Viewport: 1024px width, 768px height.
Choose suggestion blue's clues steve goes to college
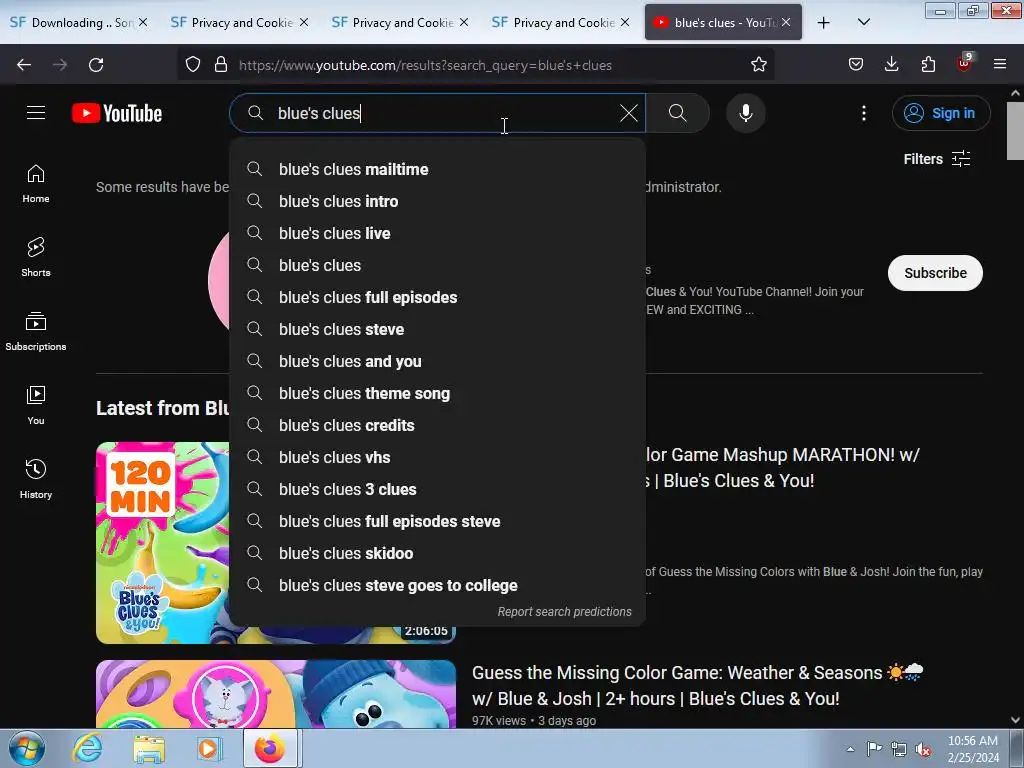pyautogui.click(x=437, y=585)
